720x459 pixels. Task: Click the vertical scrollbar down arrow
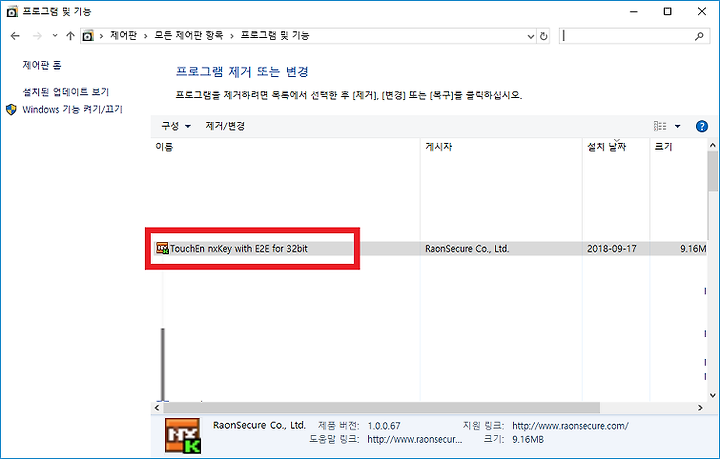point(713,395)
